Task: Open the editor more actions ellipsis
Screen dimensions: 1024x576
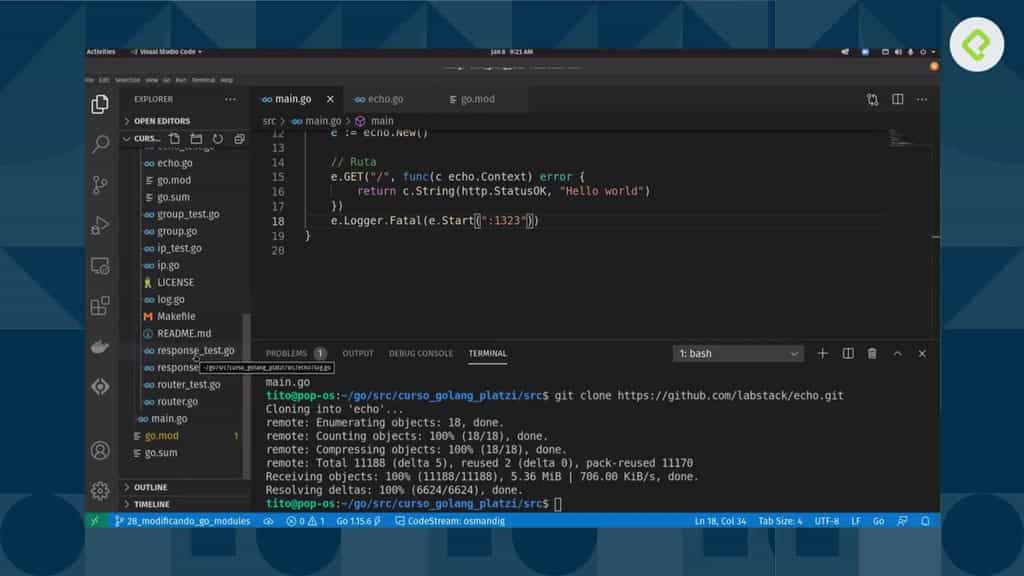Action: [922, 99]
